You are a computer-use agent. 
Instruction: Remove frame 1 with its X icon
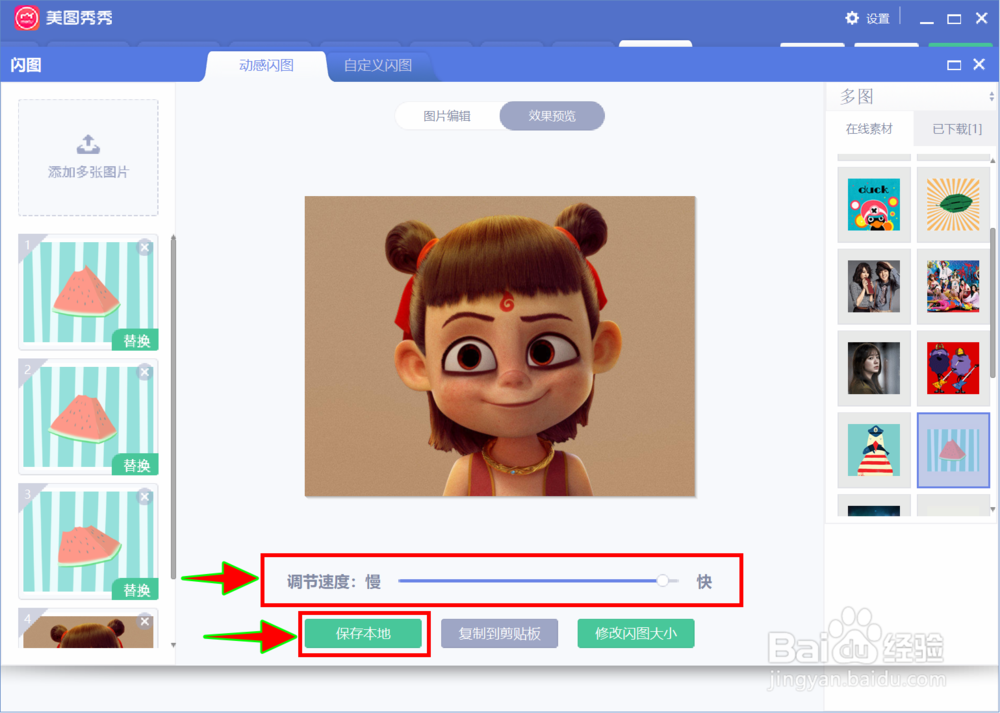(x=145, y=247)
